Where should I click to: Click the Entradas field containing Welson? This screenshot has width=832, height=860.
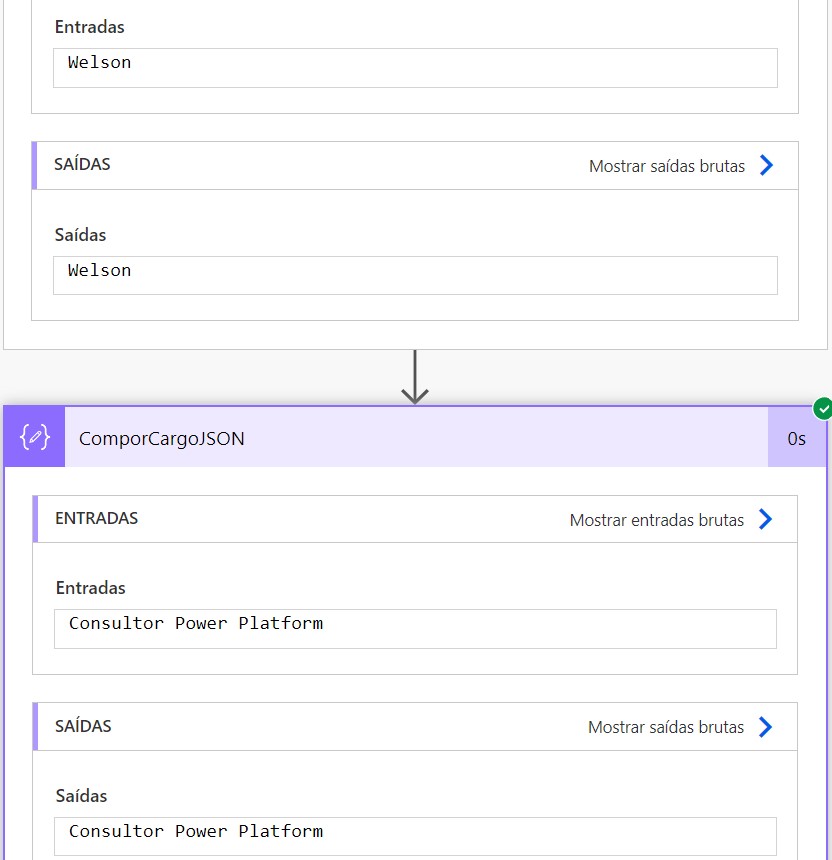(x=415, y=67)
